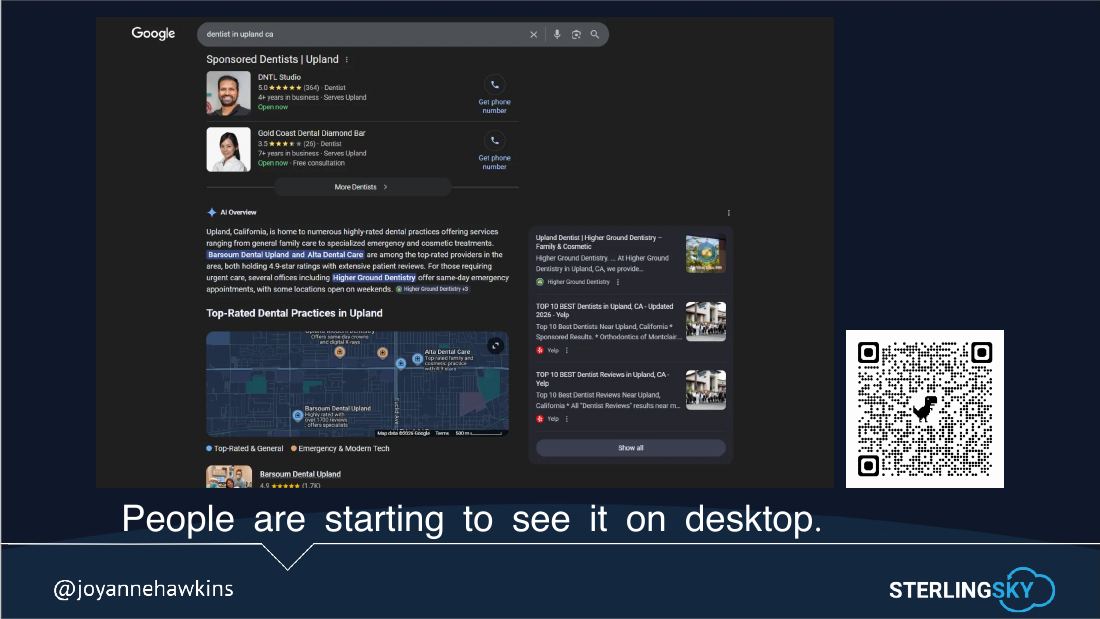Select the Alta Dental Care map pin
Screen dimensions: 1100x619
(417, 359)
